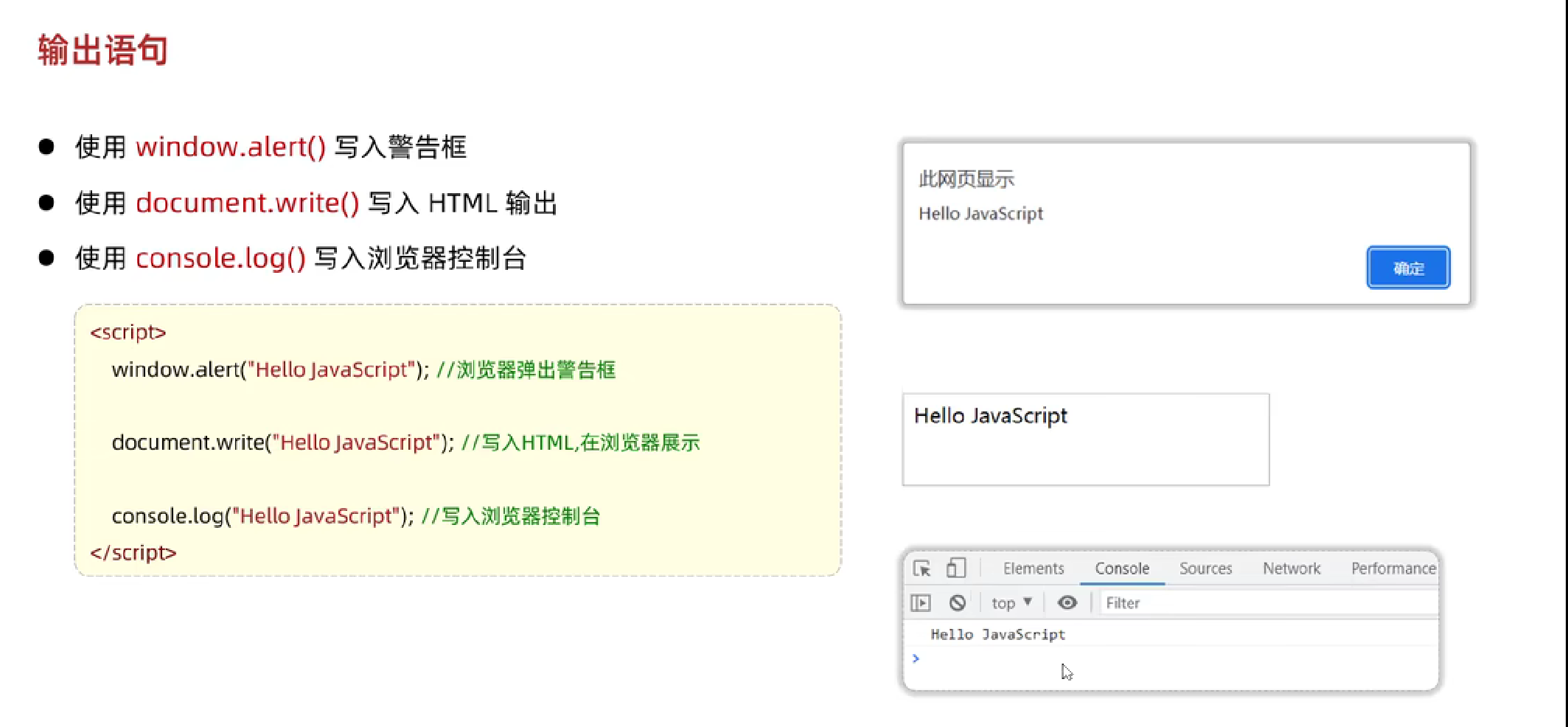
Task: Click the window.alert code line
Action: click(363, 369)
